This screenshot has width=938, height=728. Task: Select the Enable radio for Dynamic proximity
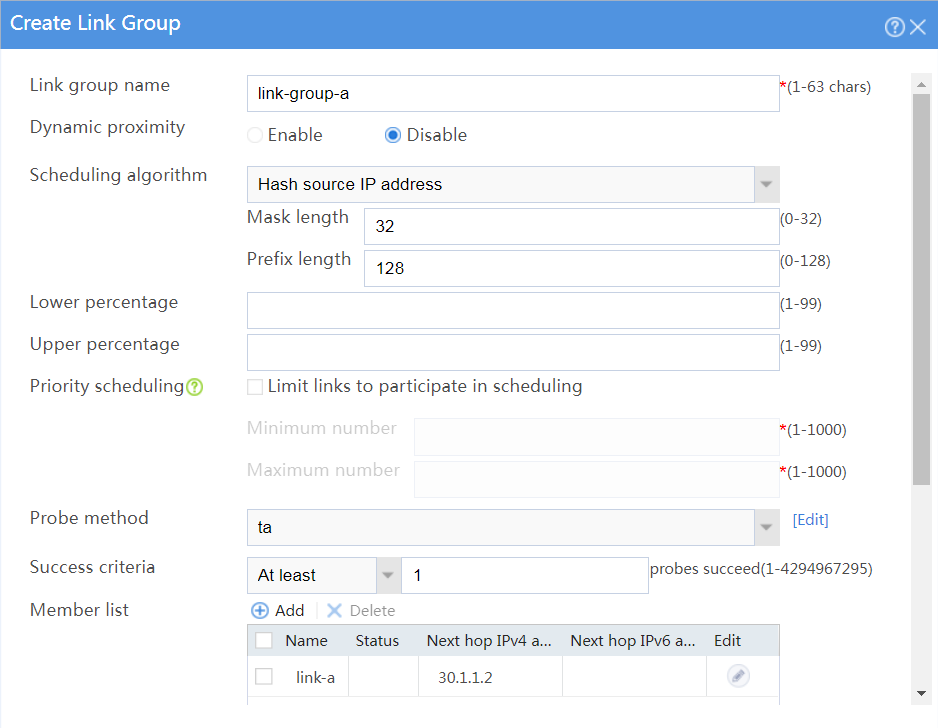coord(255,135)
